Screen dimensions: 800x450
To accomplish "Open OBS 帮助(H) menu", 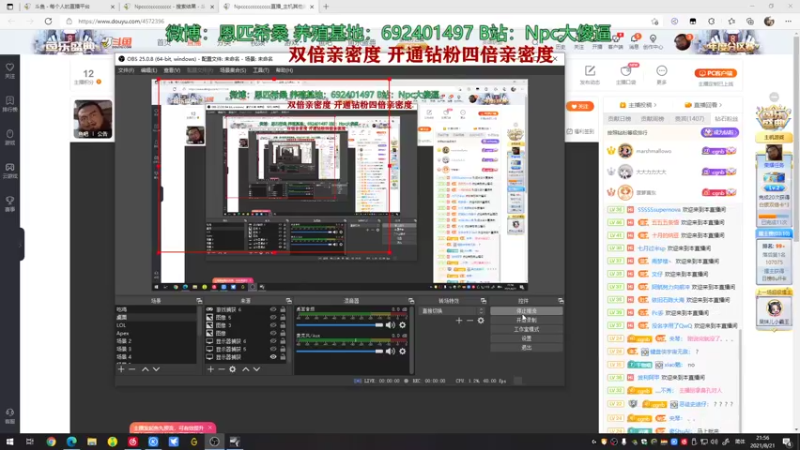I will [x=284, y=70].
